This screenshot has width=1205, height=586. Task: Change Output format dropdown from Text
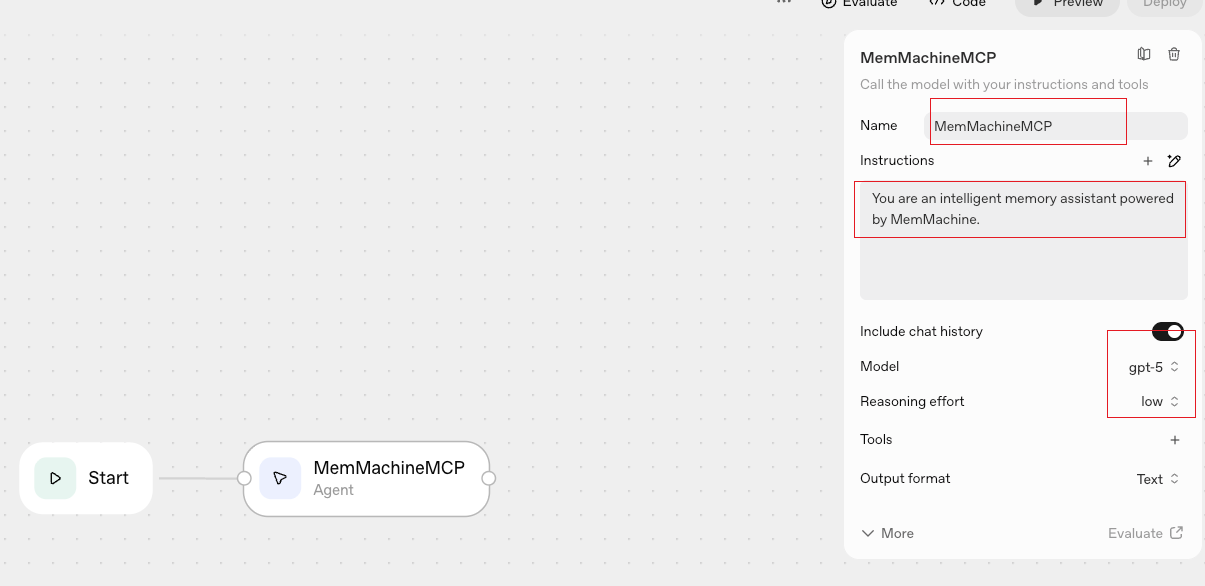tap(1158, 479)
